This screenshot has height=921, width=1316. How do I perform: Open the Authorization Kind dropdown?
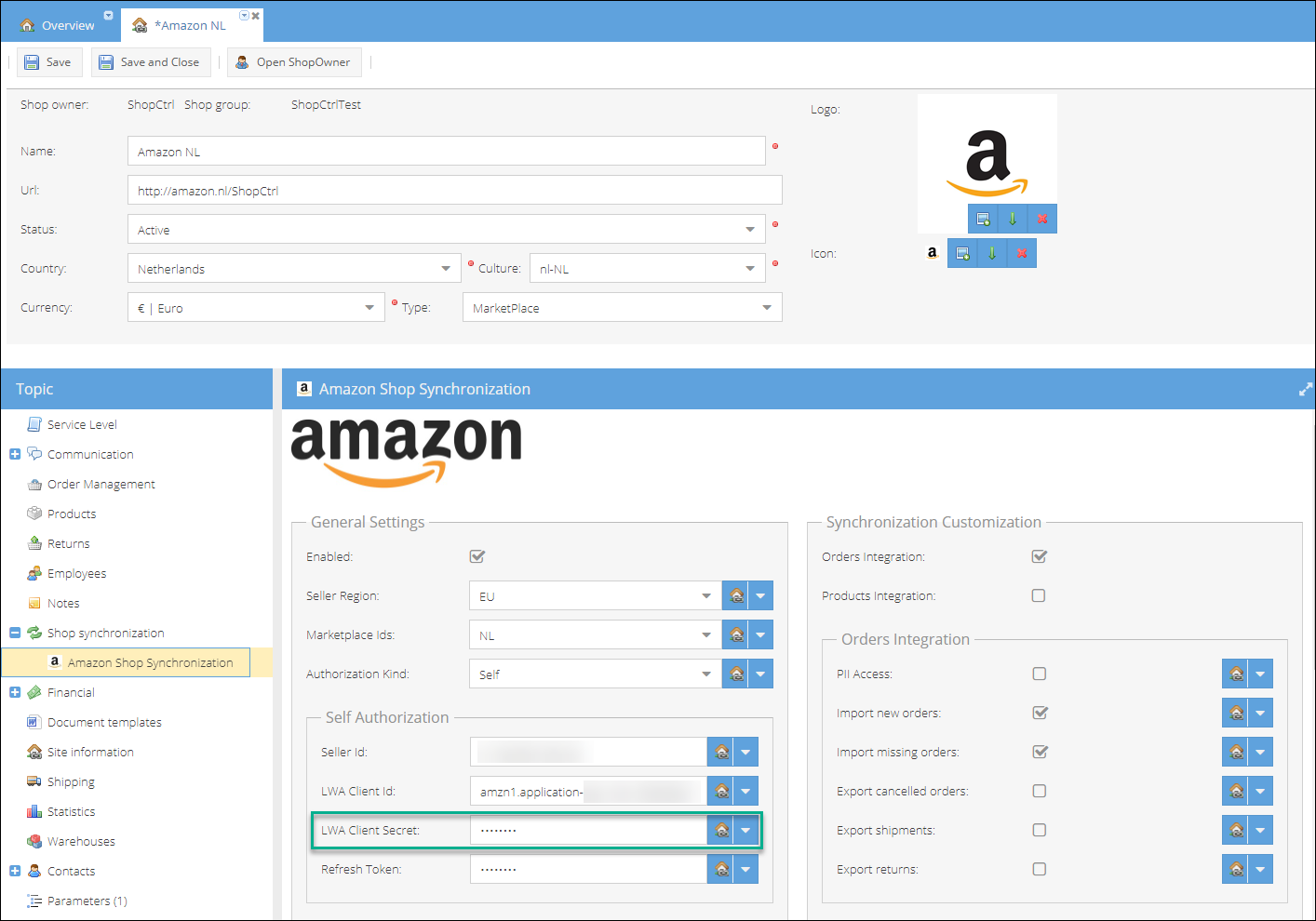pos(706,674)
